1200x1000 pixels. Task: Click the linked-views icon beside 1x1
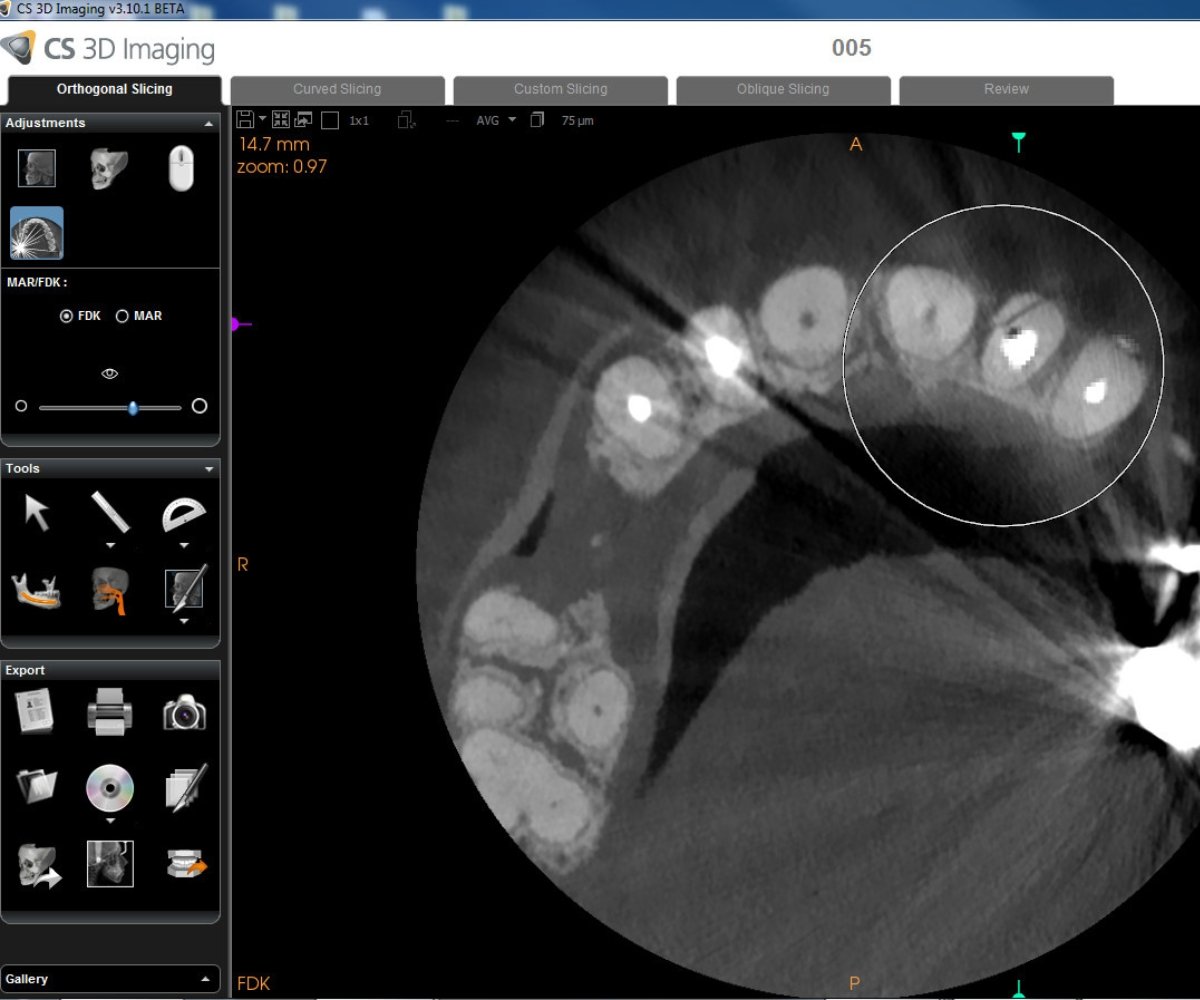406,120
